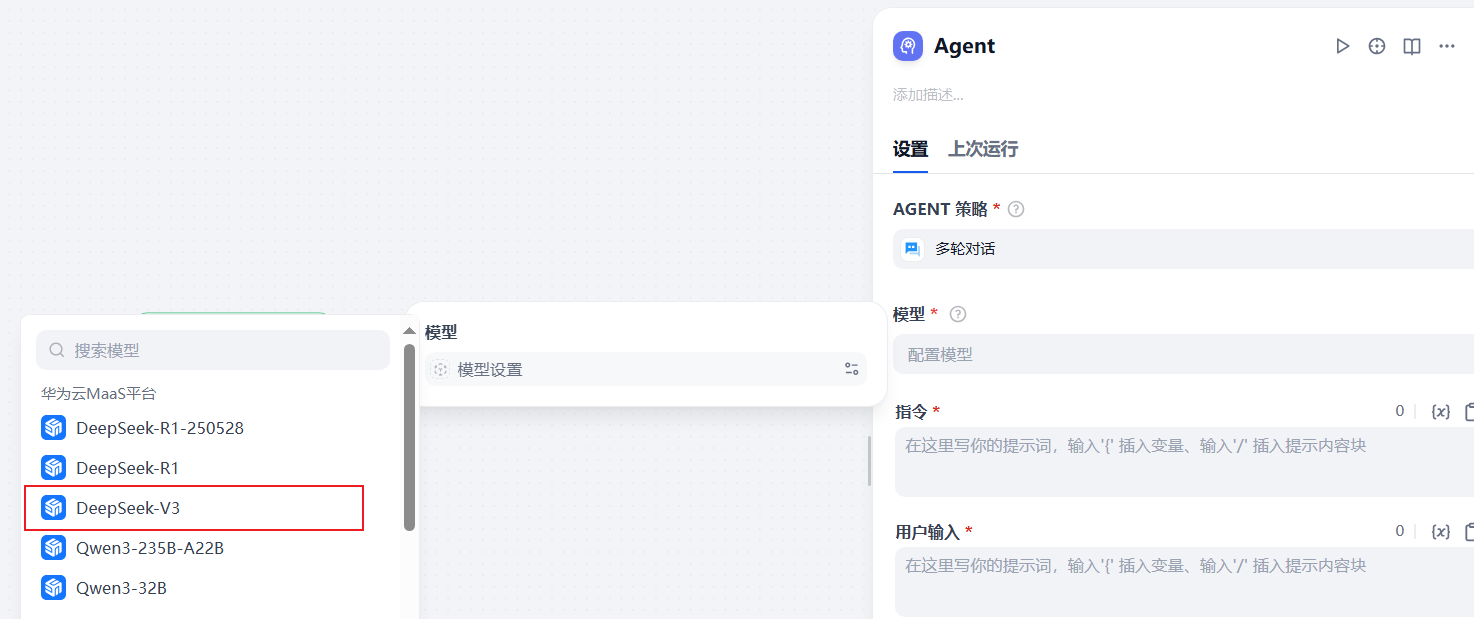Open the three-dots more options menu
This screenshot has height=619, width=1474.
click(x=1447, y=46)
